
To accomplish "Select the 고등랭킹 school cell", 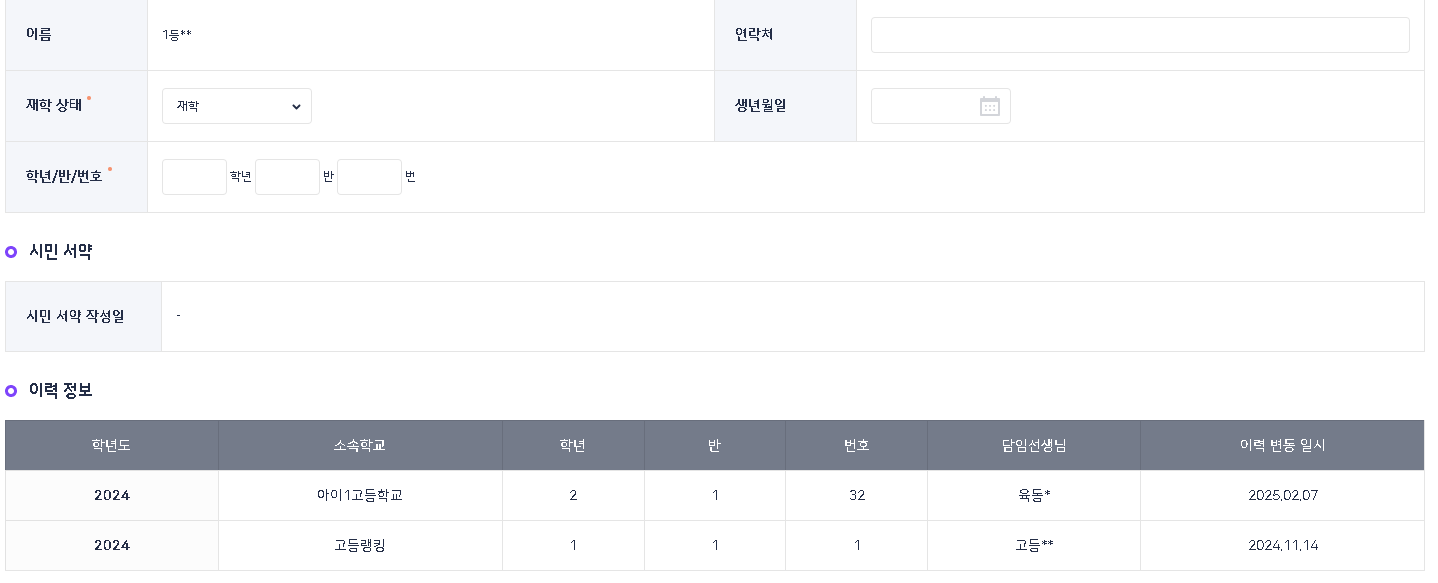I will point(360,545).
